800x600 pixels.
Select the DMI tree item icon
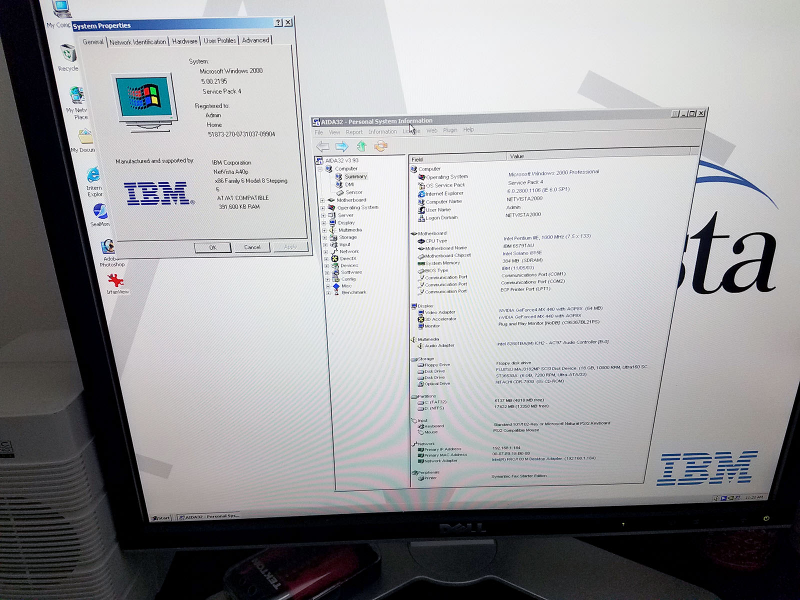(339, 184)
